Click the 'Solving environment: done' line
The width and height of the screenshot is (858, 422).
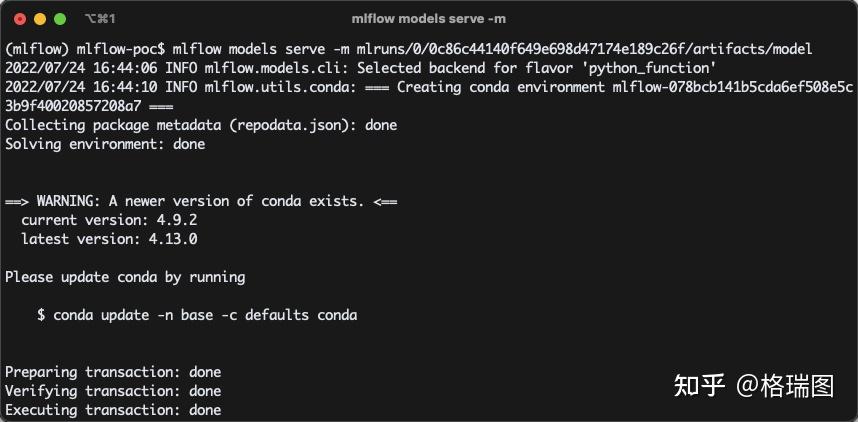[105, 144]
